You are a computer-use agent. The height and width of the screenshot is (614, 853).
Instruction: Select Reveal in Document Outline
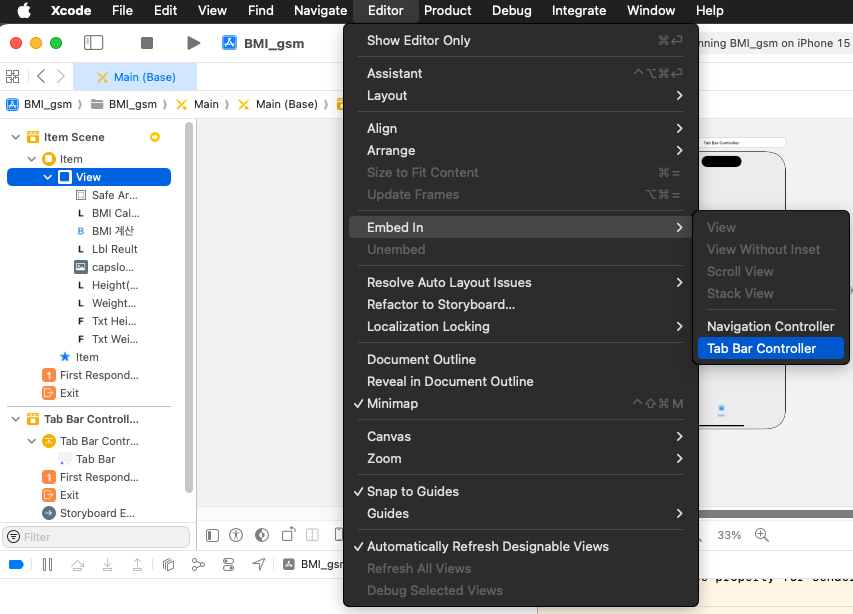point(521,381)
